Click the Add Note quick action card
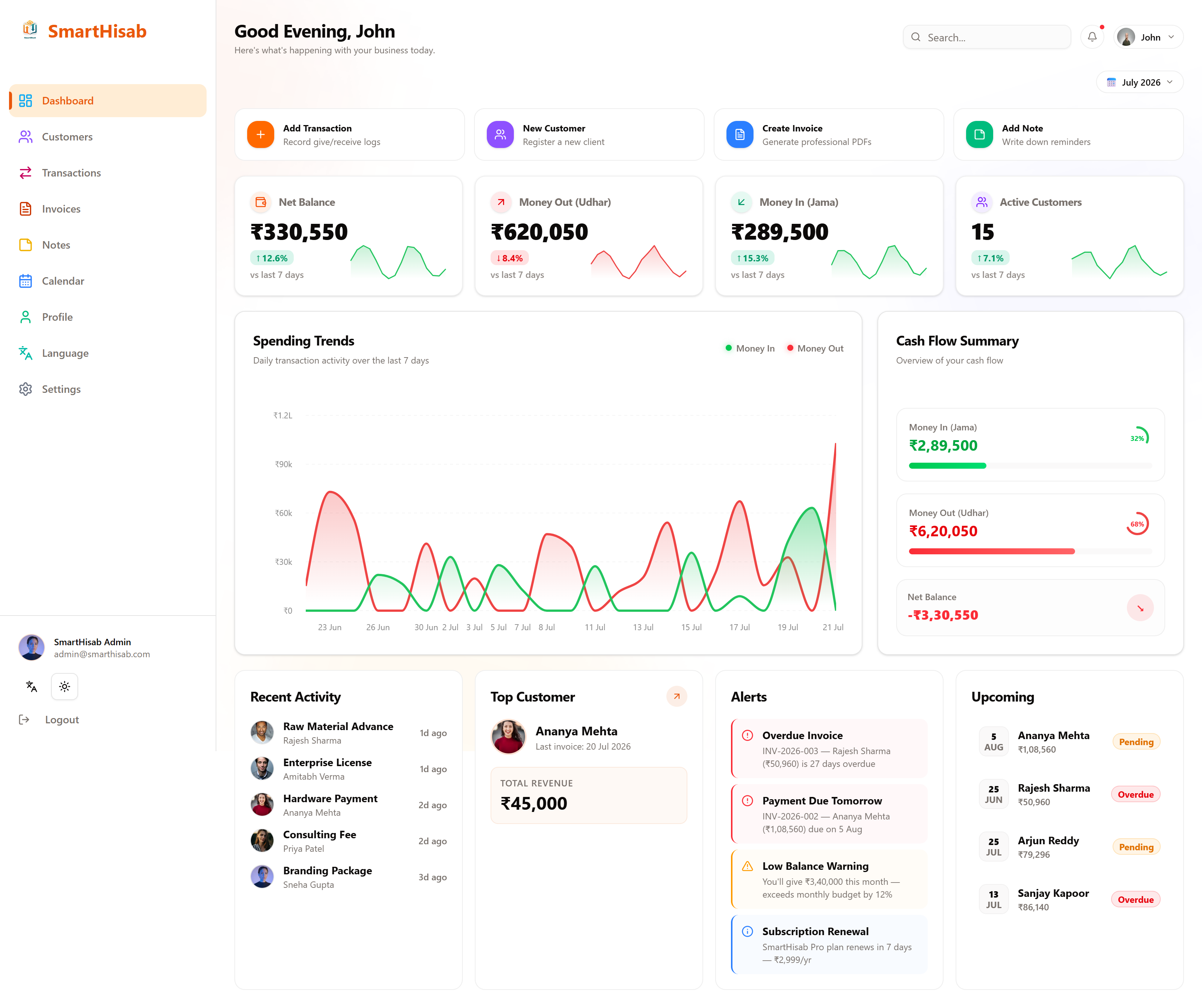The image size is (1202, 1008). tap(1069, 134)
